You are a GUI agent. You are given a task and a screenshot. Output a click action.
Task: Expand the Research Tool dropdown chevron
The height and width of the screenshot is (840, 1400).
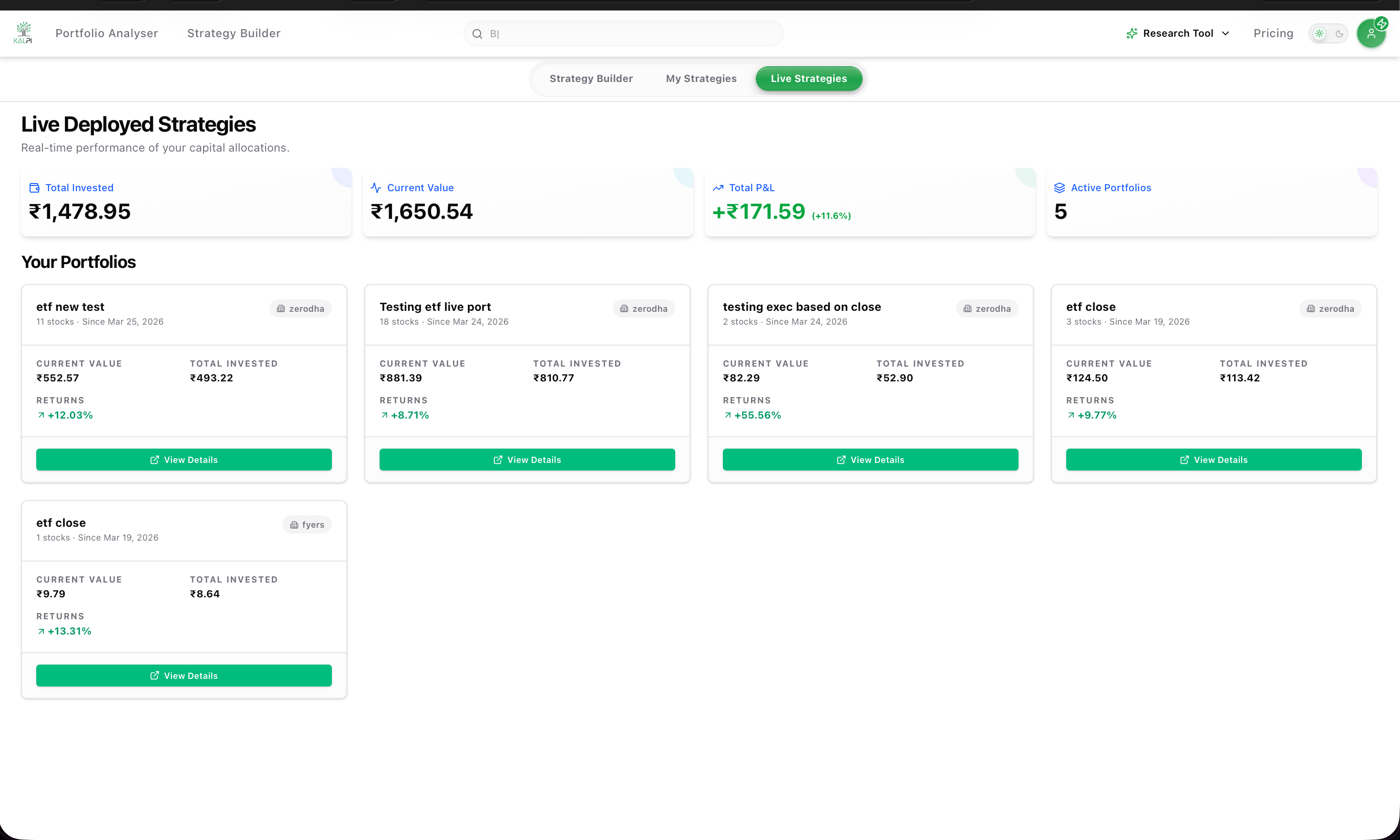[1225, 33]
